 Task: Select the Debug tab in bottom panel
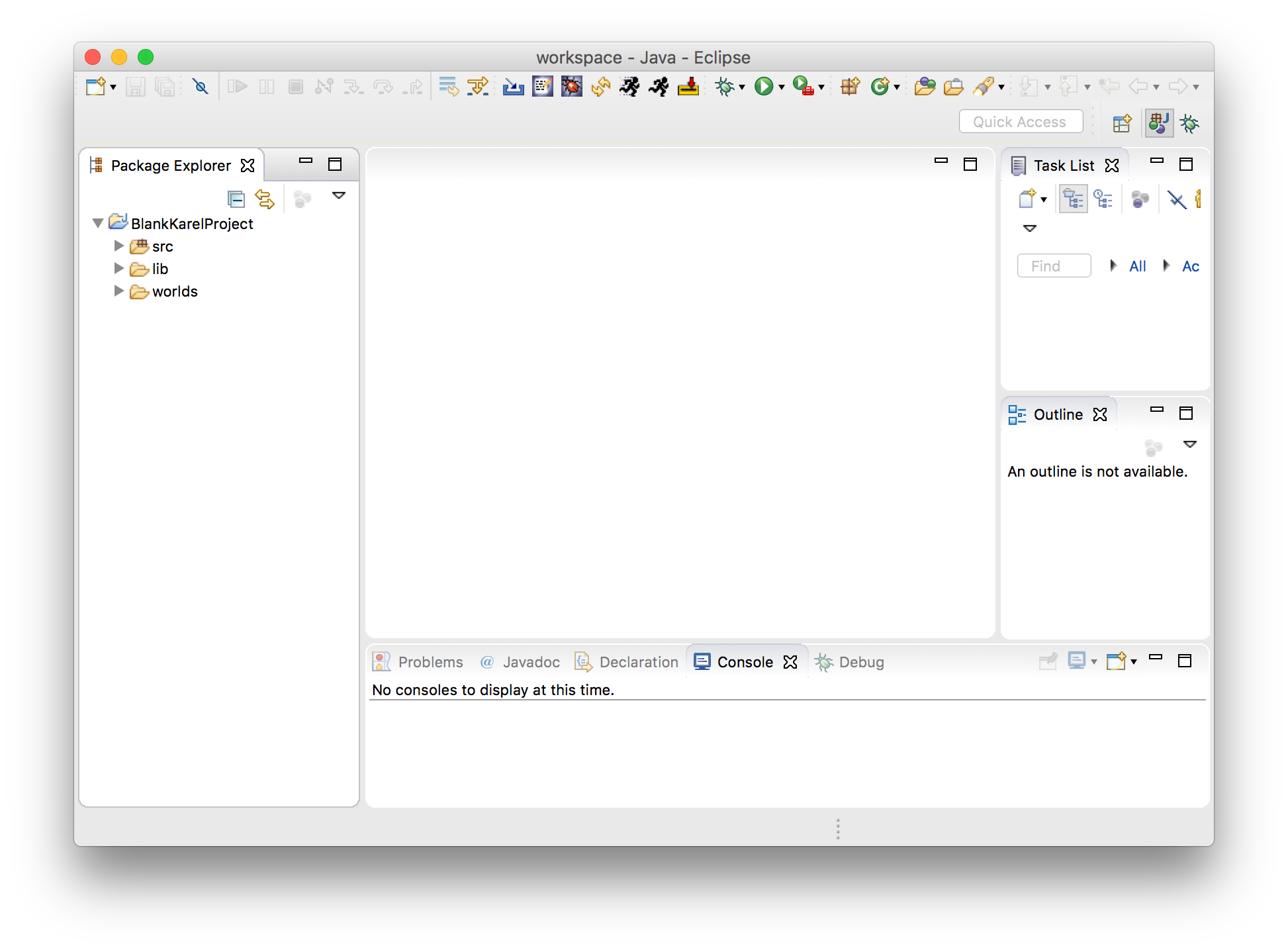click(849, 661)
